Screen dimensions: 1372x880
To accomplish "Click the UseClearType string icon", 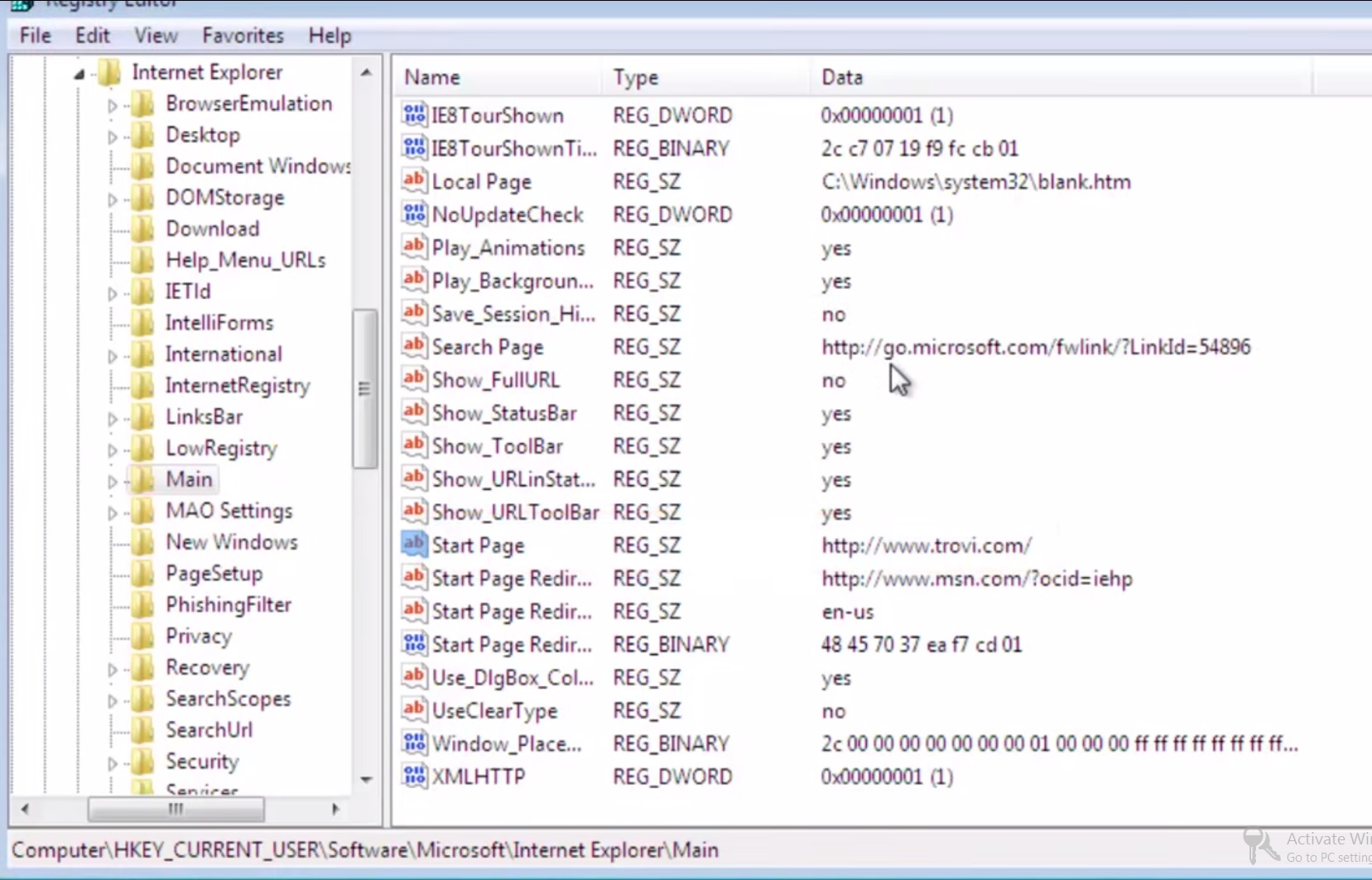I will tap(414, 709).
